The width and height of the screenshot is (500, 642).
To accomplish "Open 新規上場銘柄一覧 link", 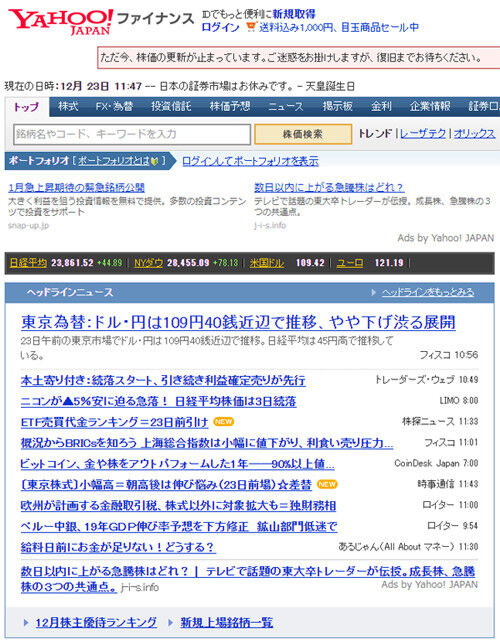I will (x=226, y=623).
